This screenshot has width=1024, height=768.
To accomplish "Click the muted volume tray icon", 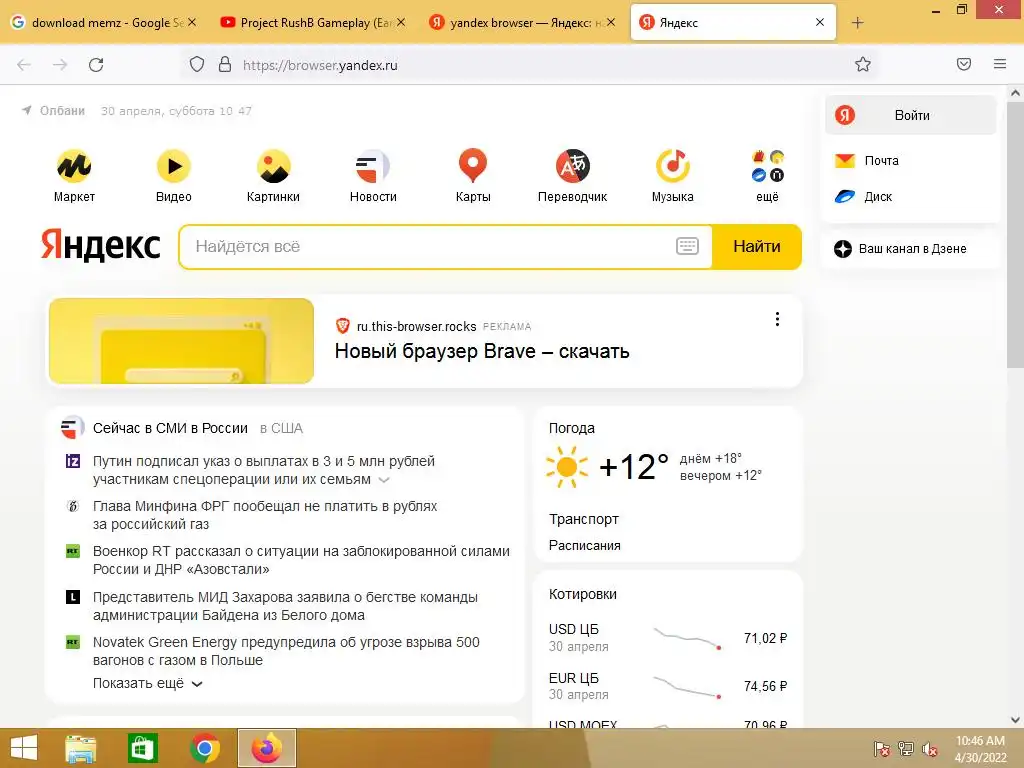I will (929, 749).
